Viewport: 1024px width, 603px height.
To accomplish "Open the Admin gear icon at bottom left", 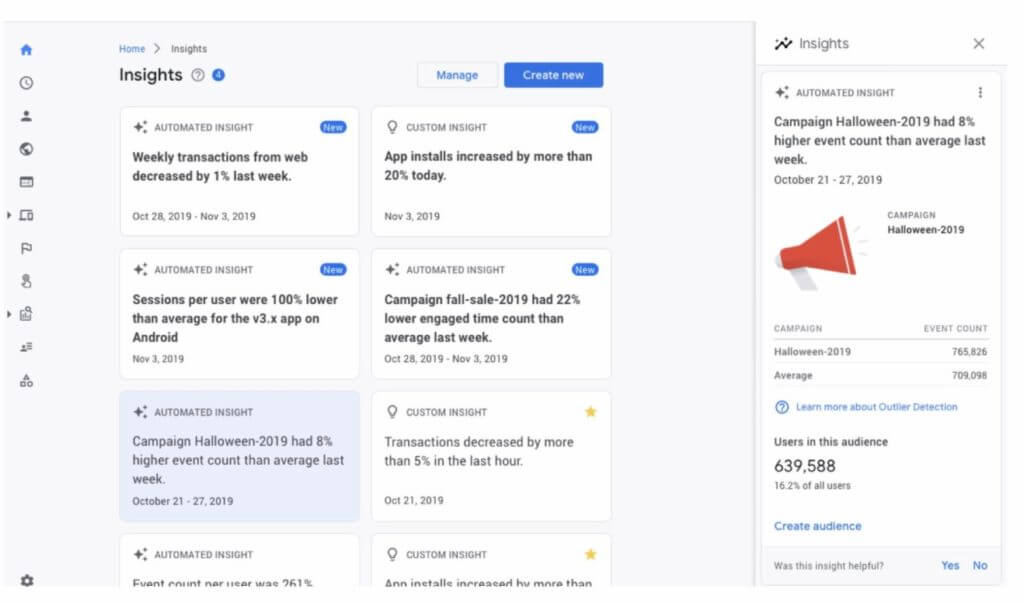I will click(27, 580).
